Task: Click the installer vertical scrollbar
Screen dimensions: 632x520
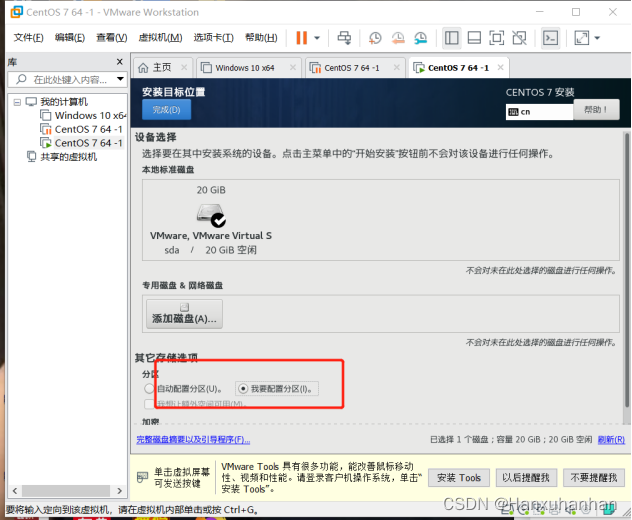Action: [627, 270]
